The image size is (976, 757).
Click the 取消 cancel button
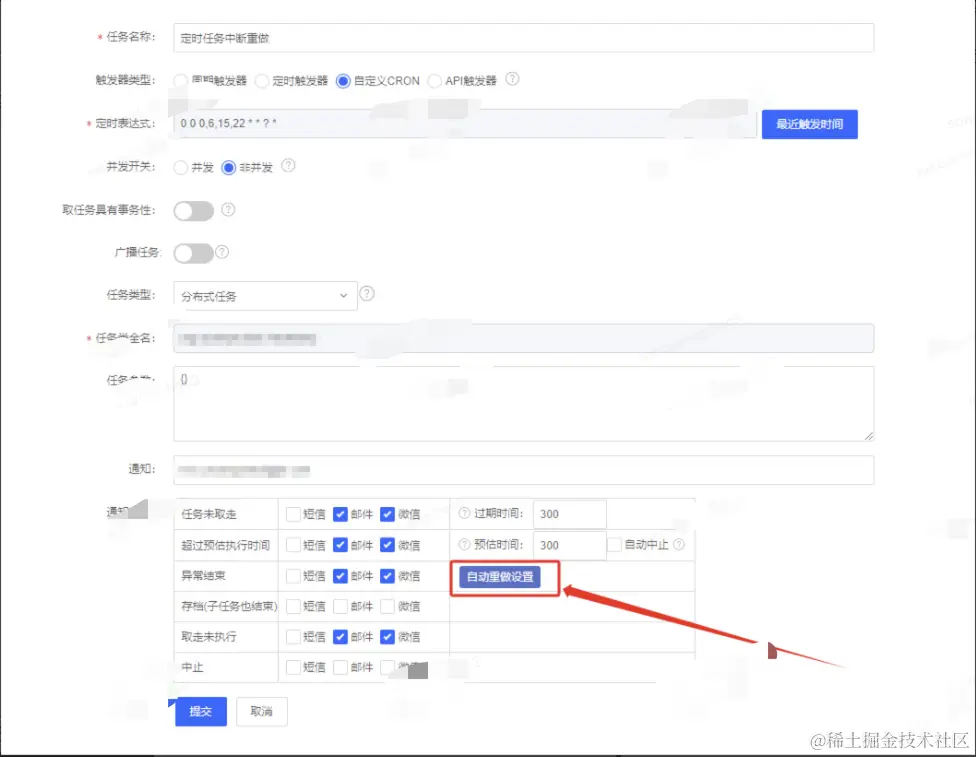261,712
